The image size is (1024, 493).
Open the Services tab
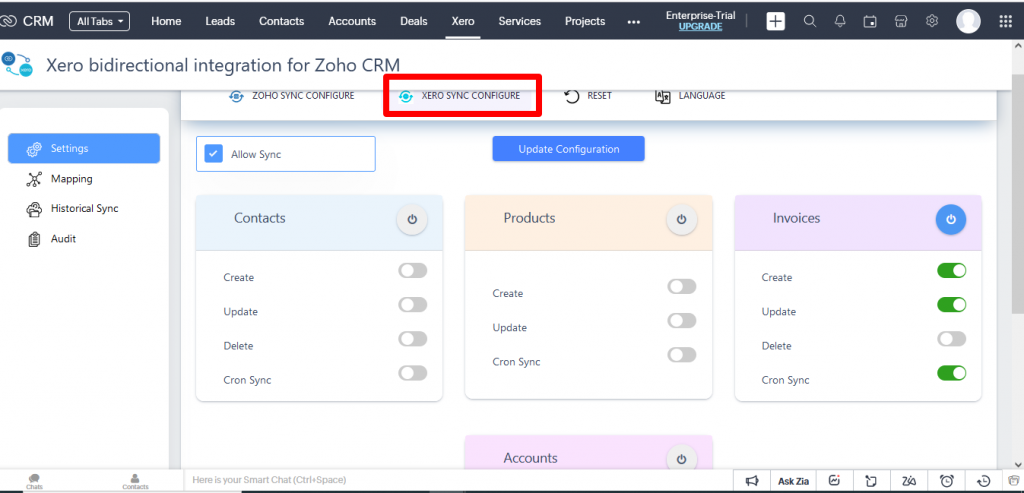coord(520,22)
